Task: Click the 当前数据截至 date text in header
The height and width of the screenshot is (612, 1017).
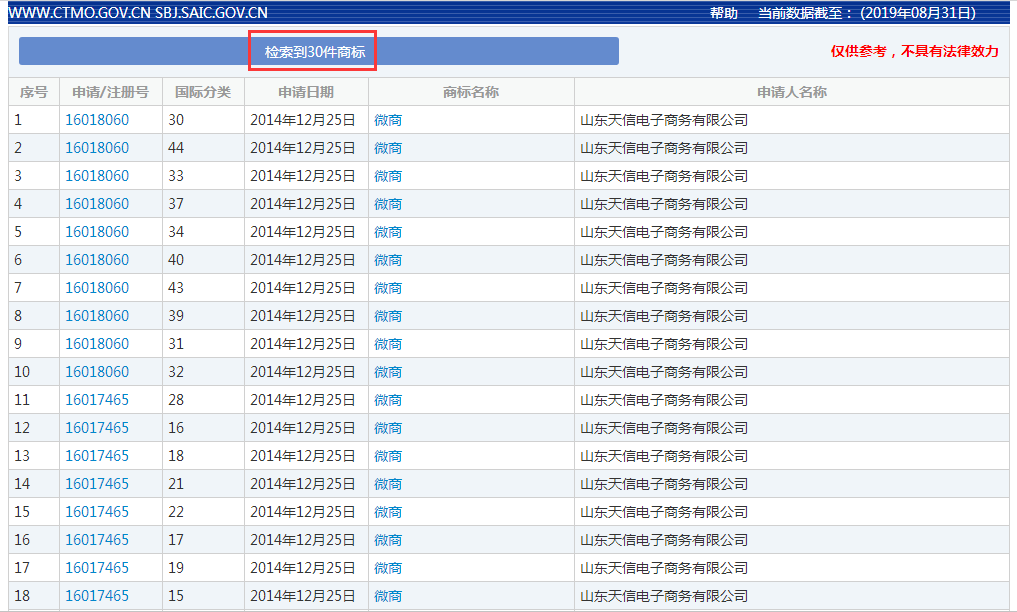Action: coord(867,13)
